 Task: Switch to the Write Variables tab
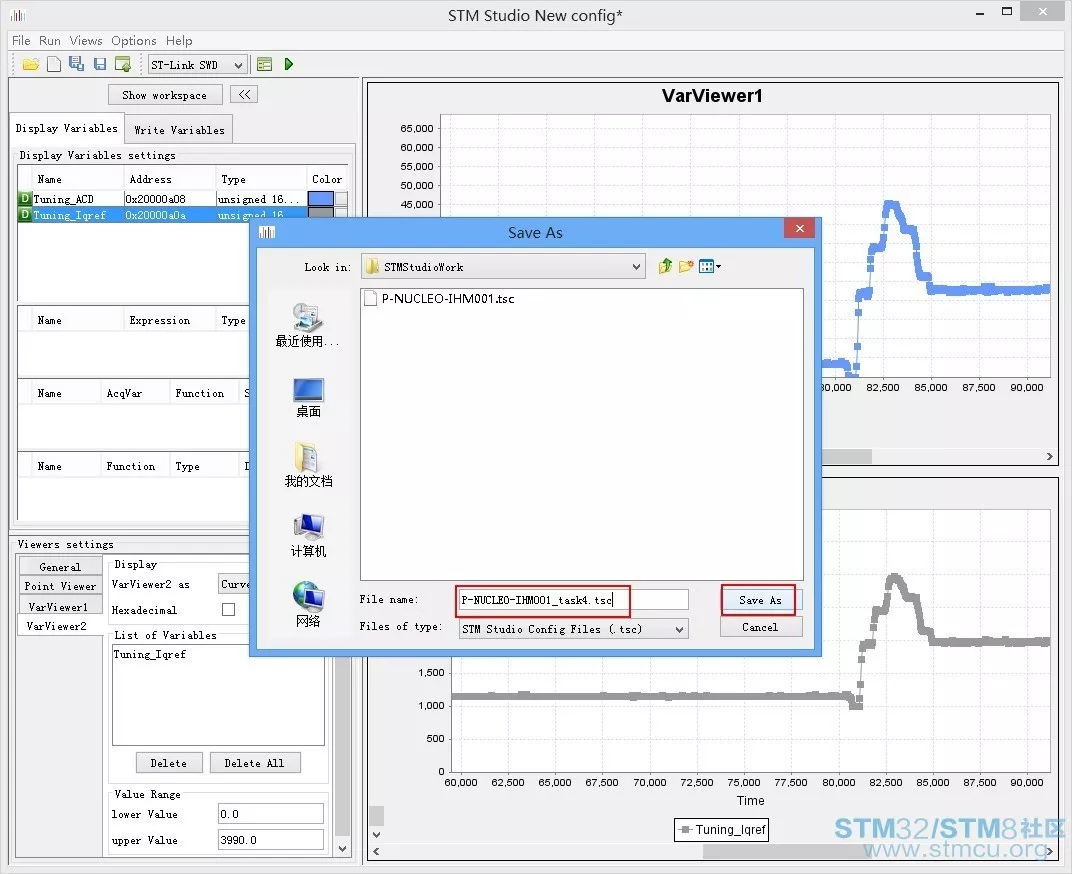pyautogui.click(x=179, y=130)
